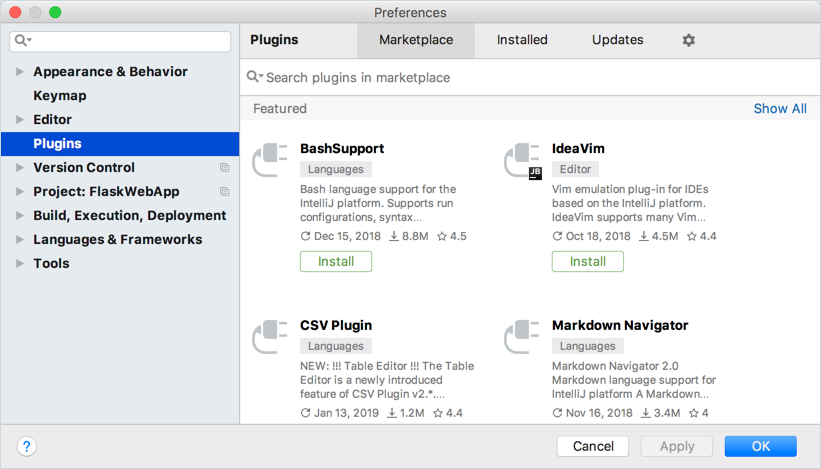Install the IdeaVim plugin

587,261
